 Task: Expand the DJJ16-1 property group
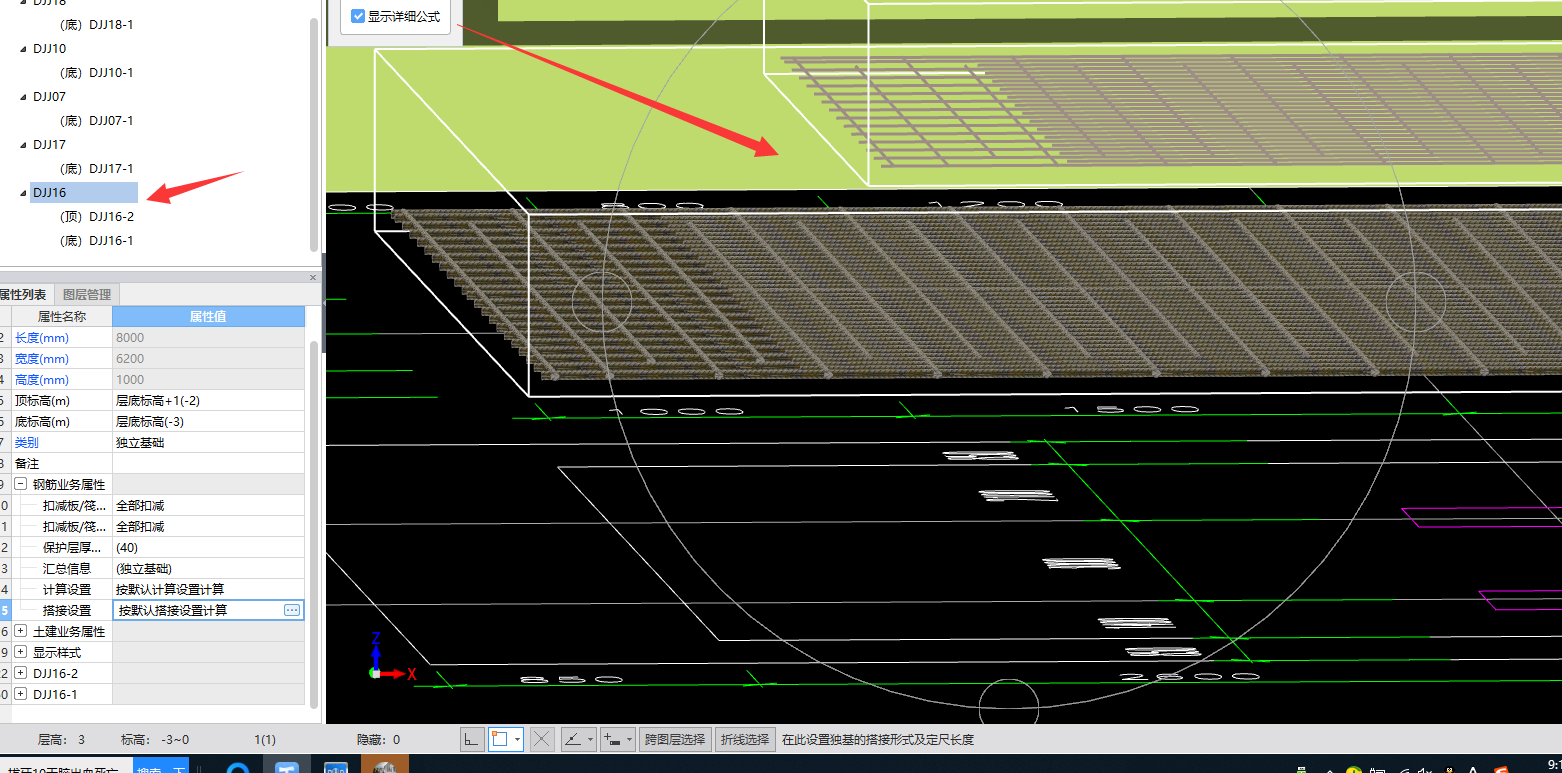pyautogui.click(x=20, y=694)
